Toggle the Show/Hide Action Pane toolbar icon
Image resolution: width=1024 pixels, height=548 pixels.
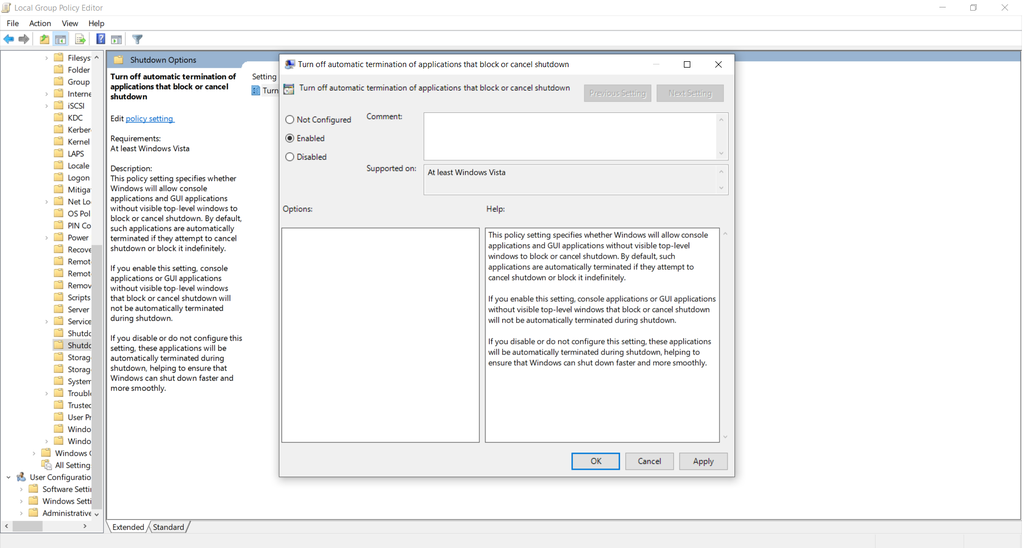[x=116, y=39]
